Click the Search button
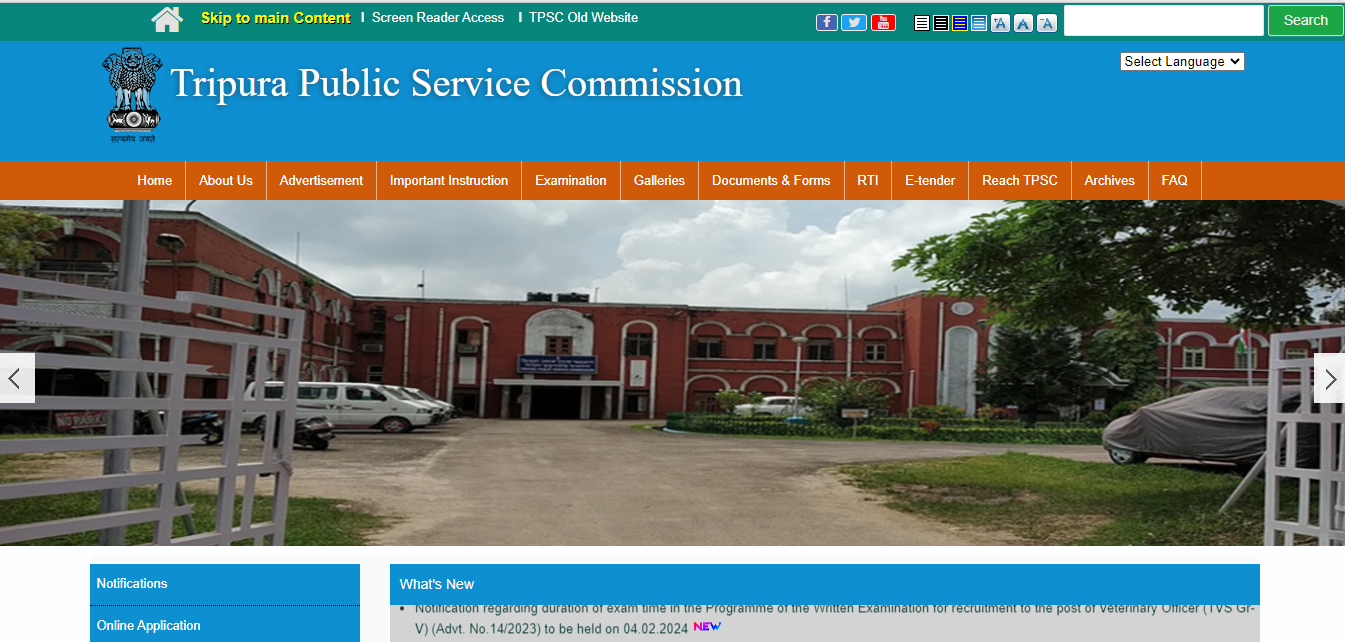The width and height of the screenshot is (1345, 642). pyautogui.click(x=1305, y=20)
